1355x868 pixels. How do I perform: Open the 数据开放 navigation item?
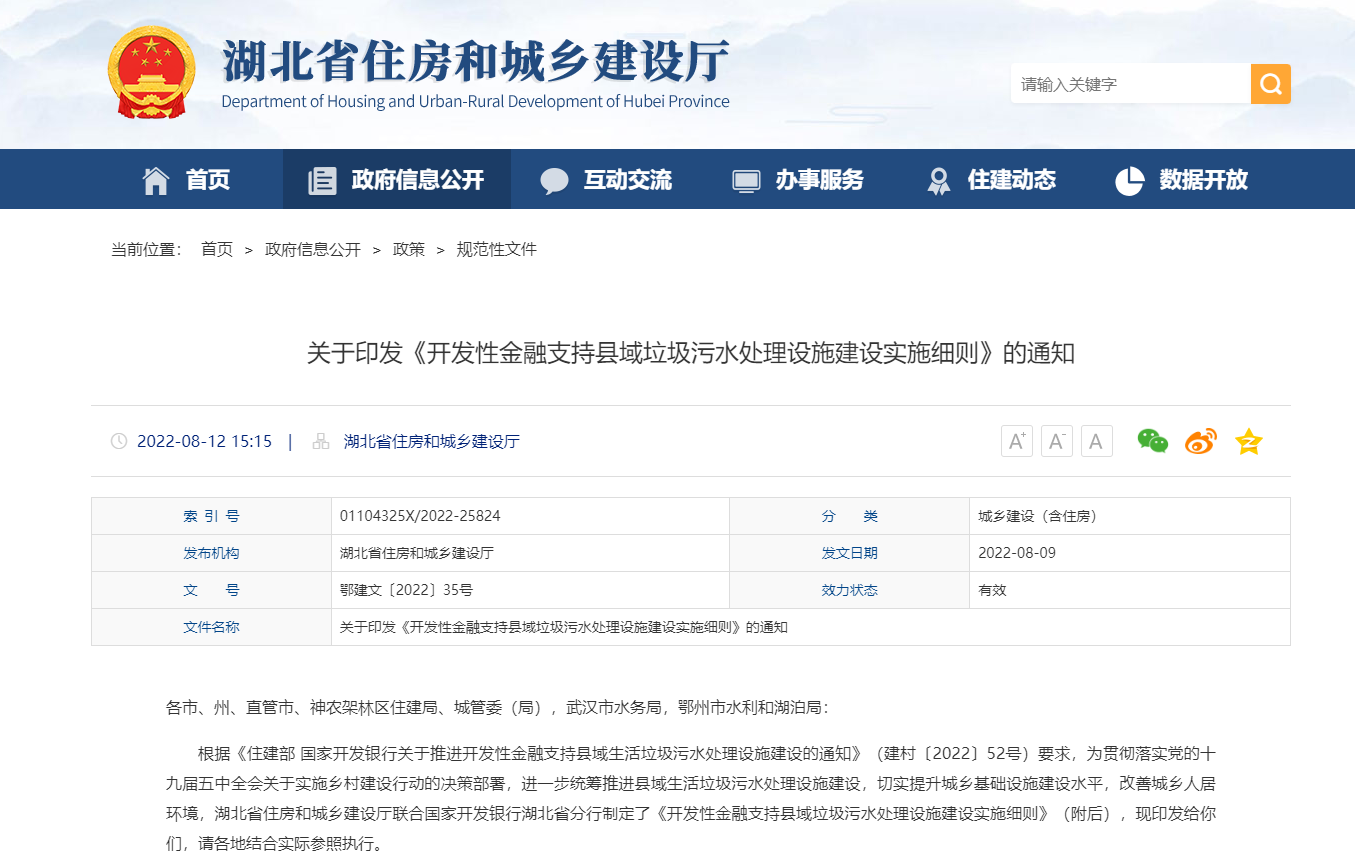pyautogui.click(x=1182, y=180)
